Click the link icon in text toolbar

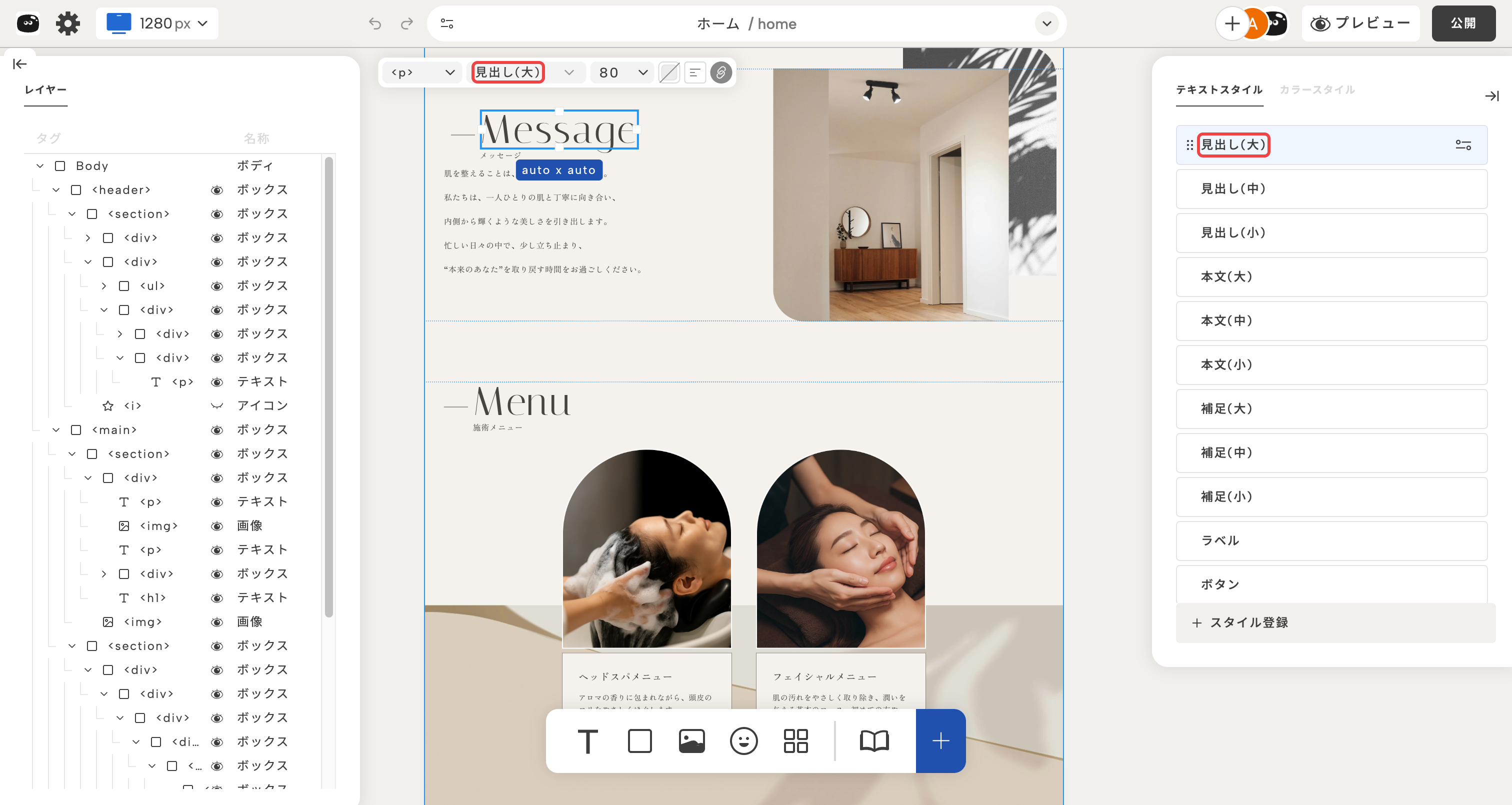tap(721, 72)
